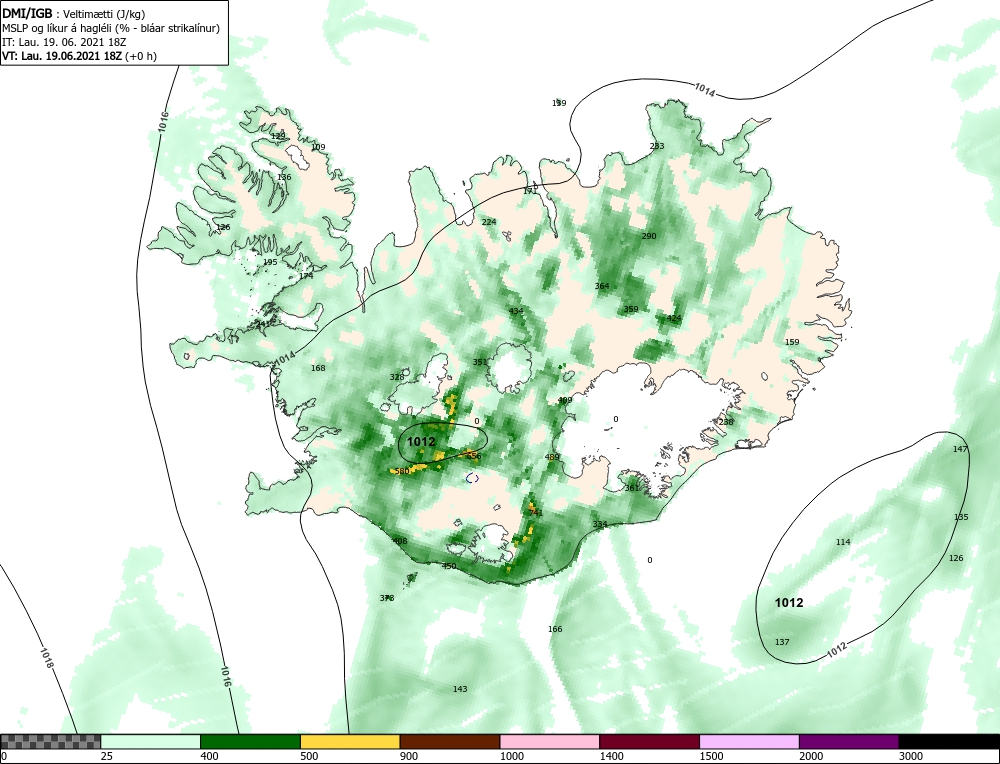Viewport: 1000px width, 764px height.
Task: Click the checkered gray 0–25 legend swatch
Action: click(50, 741)
